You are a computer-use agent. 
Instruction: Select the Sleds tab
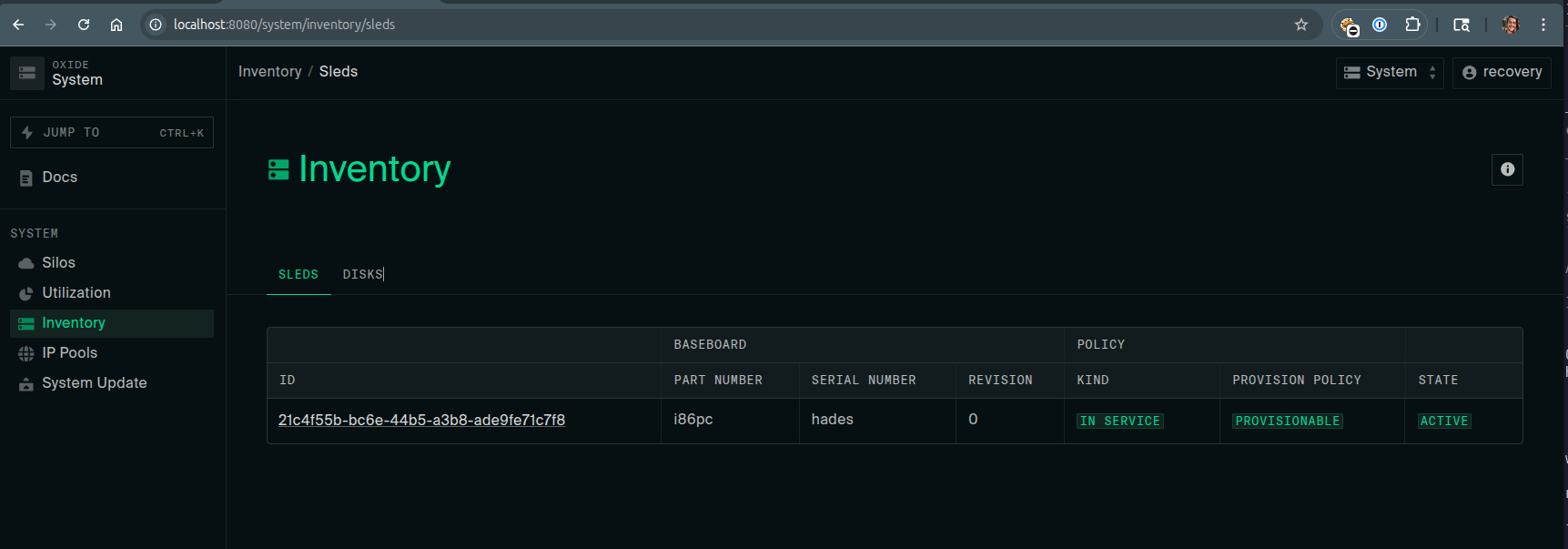[x=298, y=274]
